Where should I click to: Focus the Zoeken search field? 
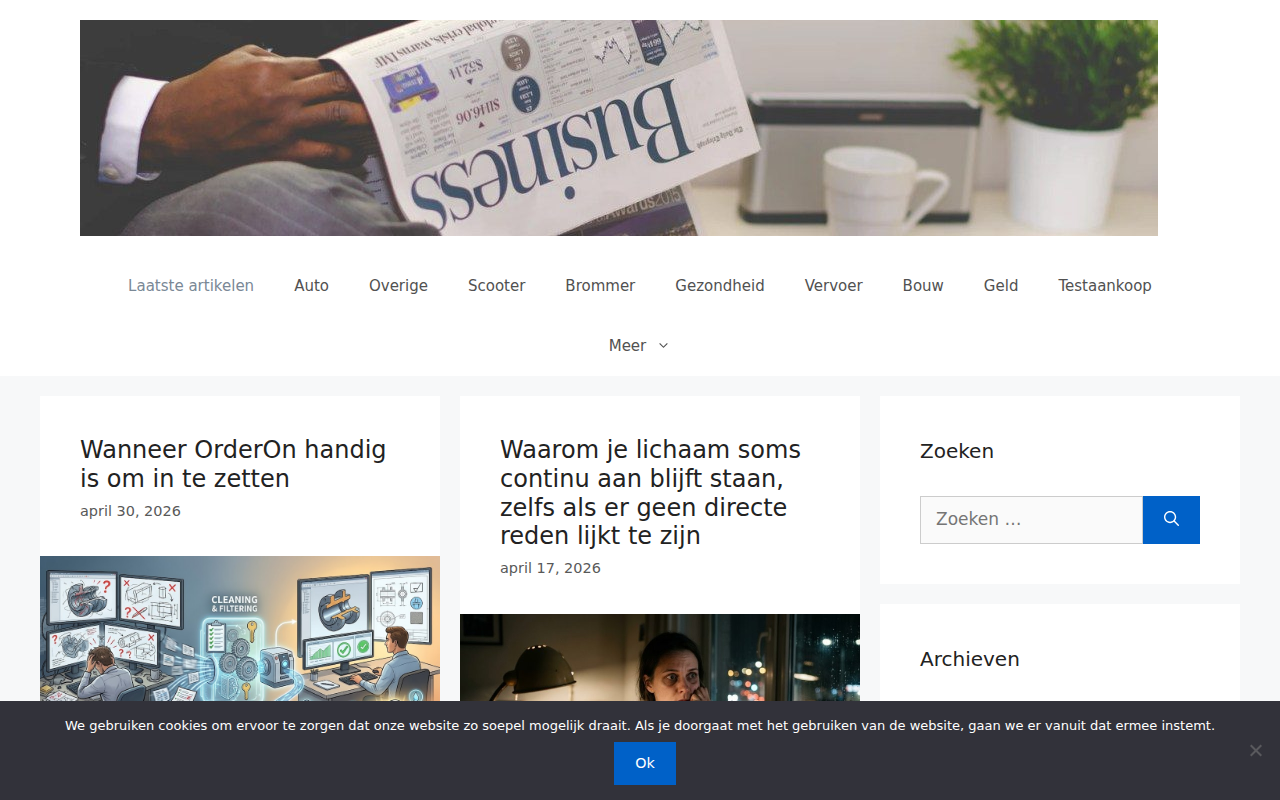point(1031,520)
